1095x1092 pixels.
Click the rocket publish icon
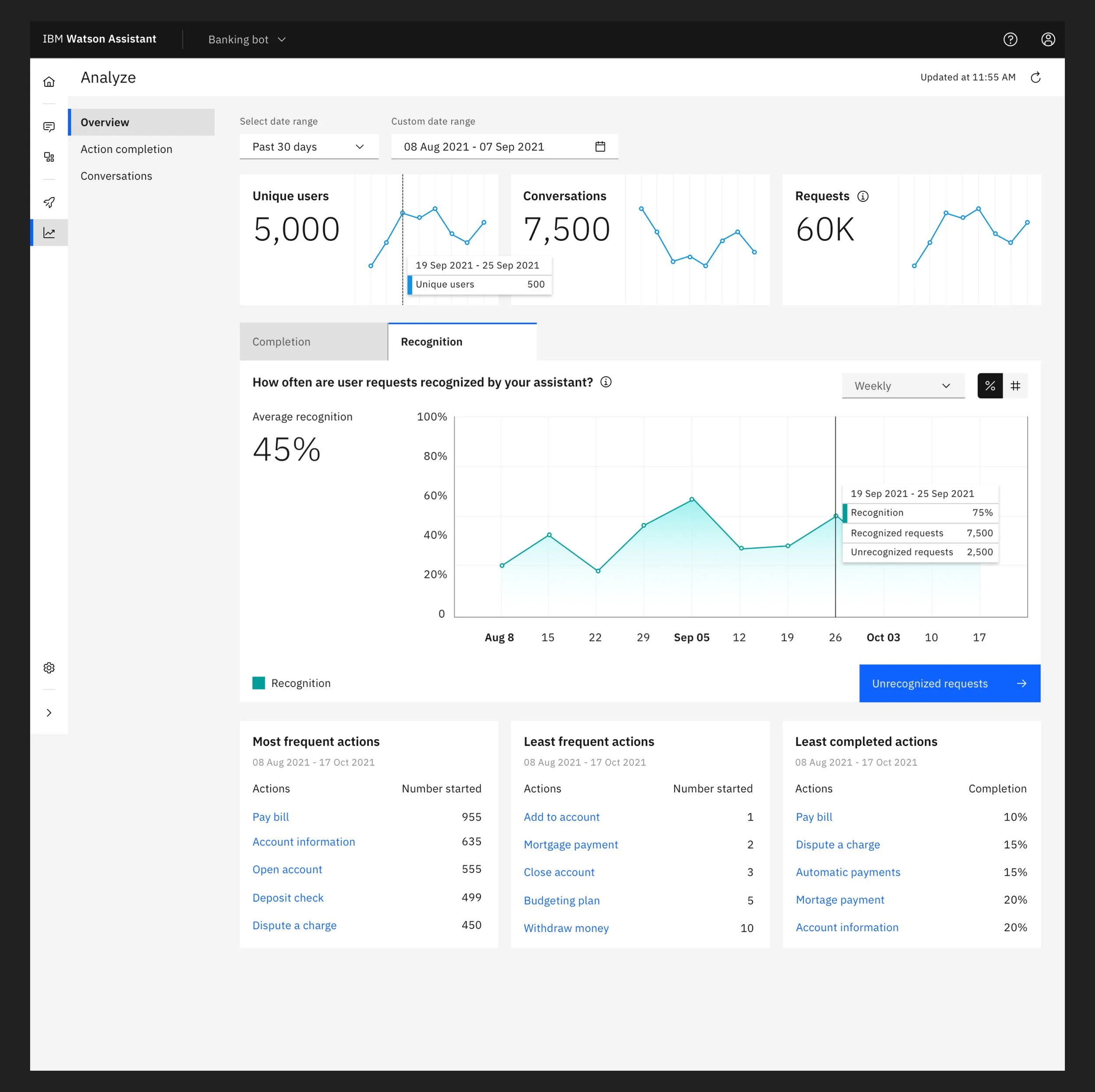click(49, 202)
